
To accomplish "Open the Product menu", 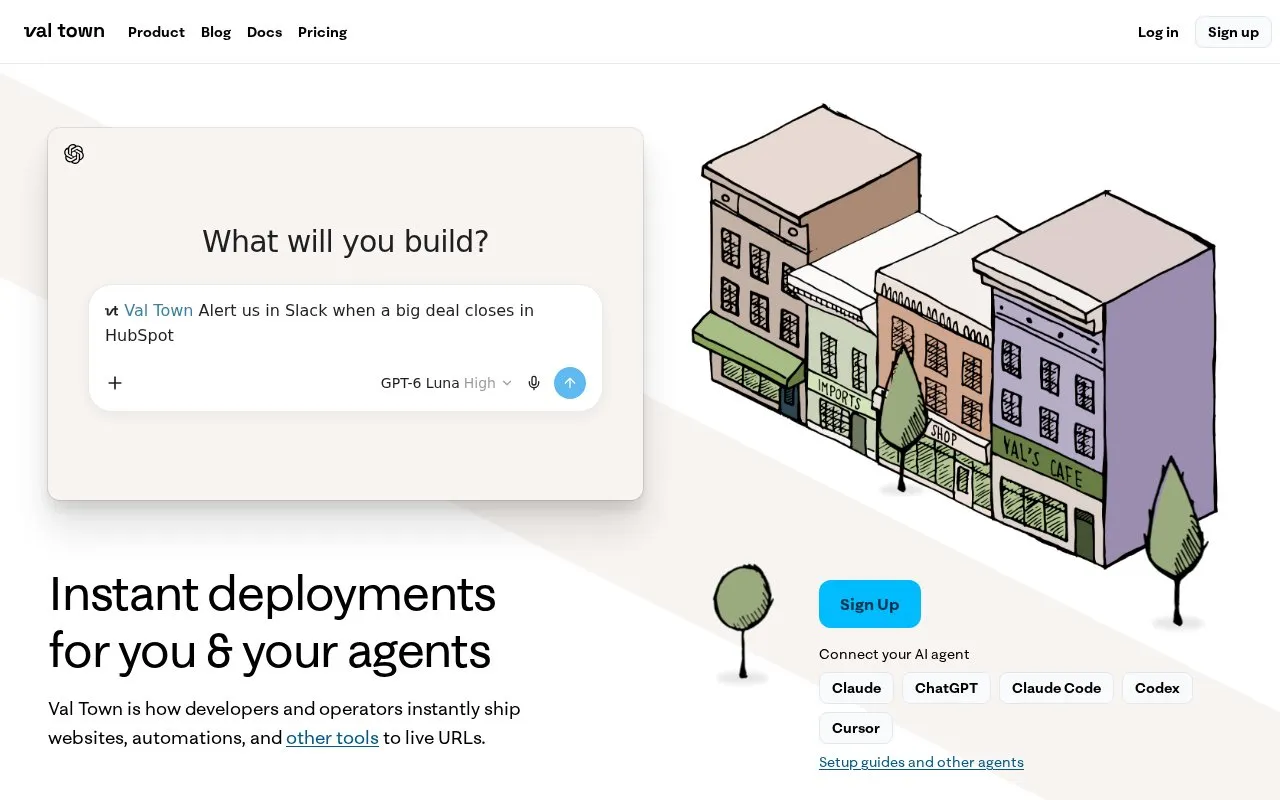I will click(x=156, y=32).
